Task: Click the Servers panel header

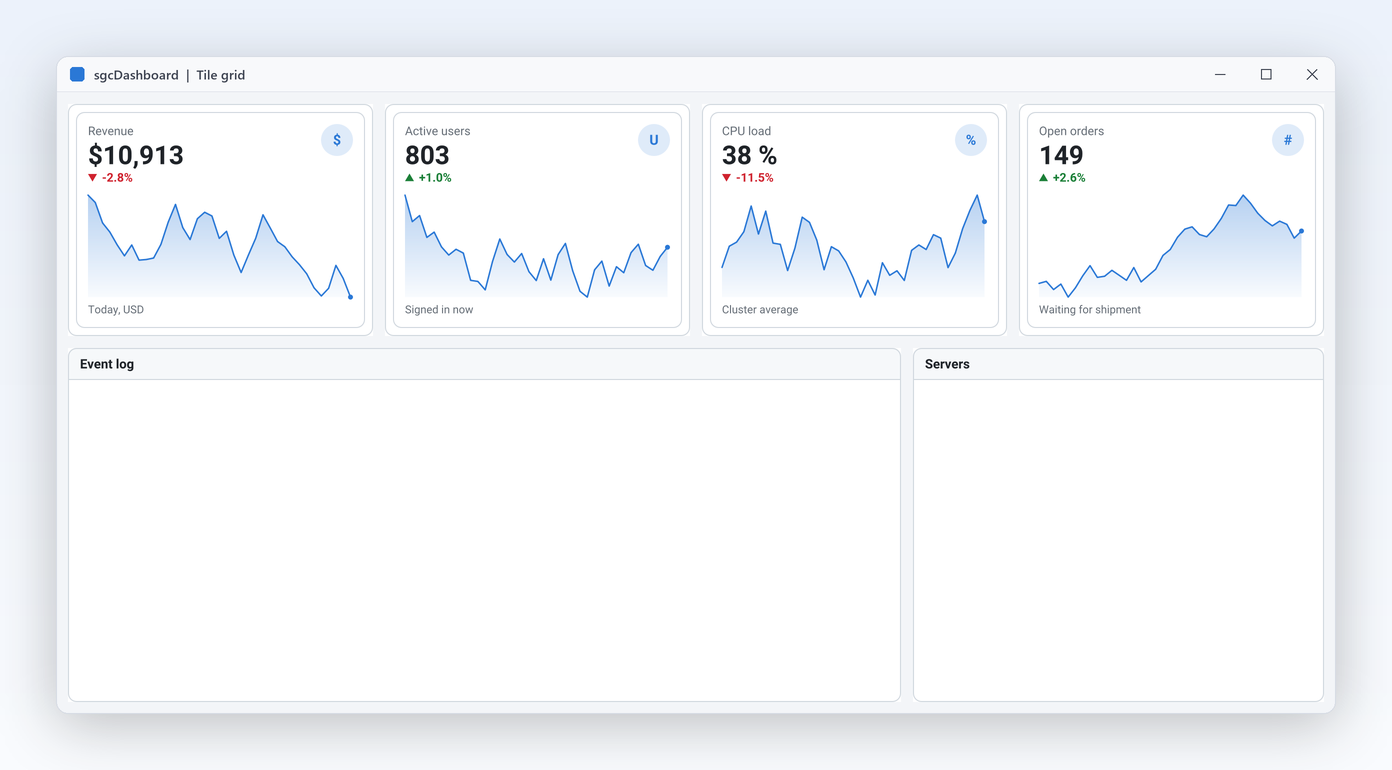Action: [1118, 364]
